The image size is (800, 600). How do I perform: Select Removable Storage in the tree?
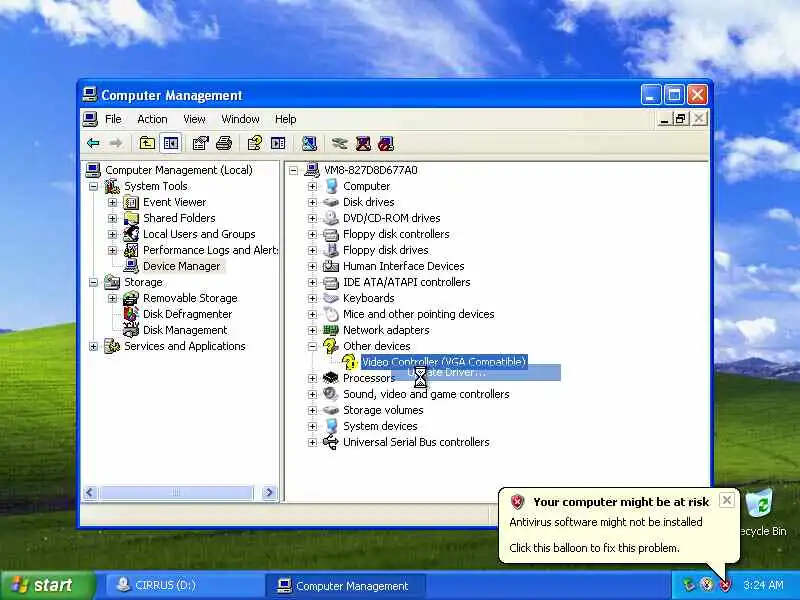[190, 298]
